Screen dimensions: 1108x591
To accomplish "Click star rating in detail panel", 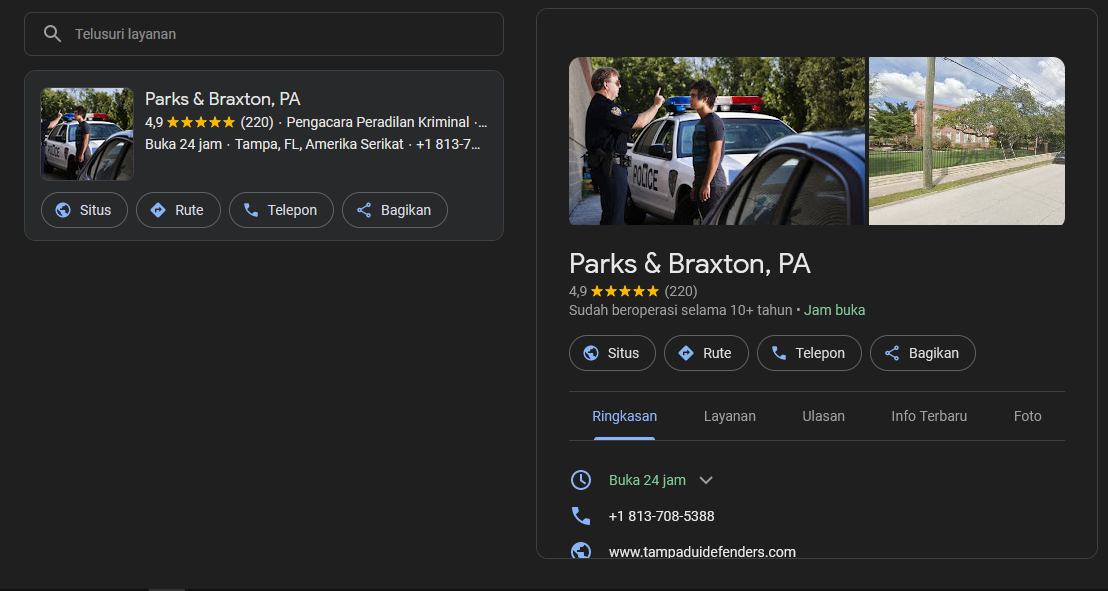I will 625,291.
